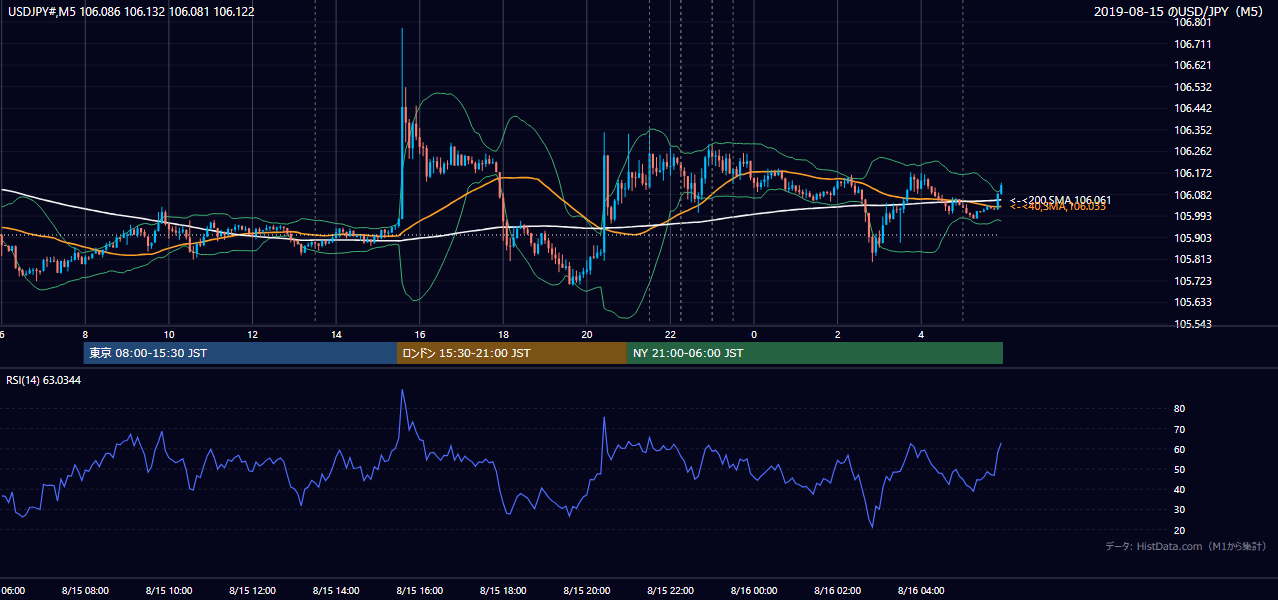Select the 8/15 08:00 date axis label
The image size is (1278, 600).
[x=85, y=591]
